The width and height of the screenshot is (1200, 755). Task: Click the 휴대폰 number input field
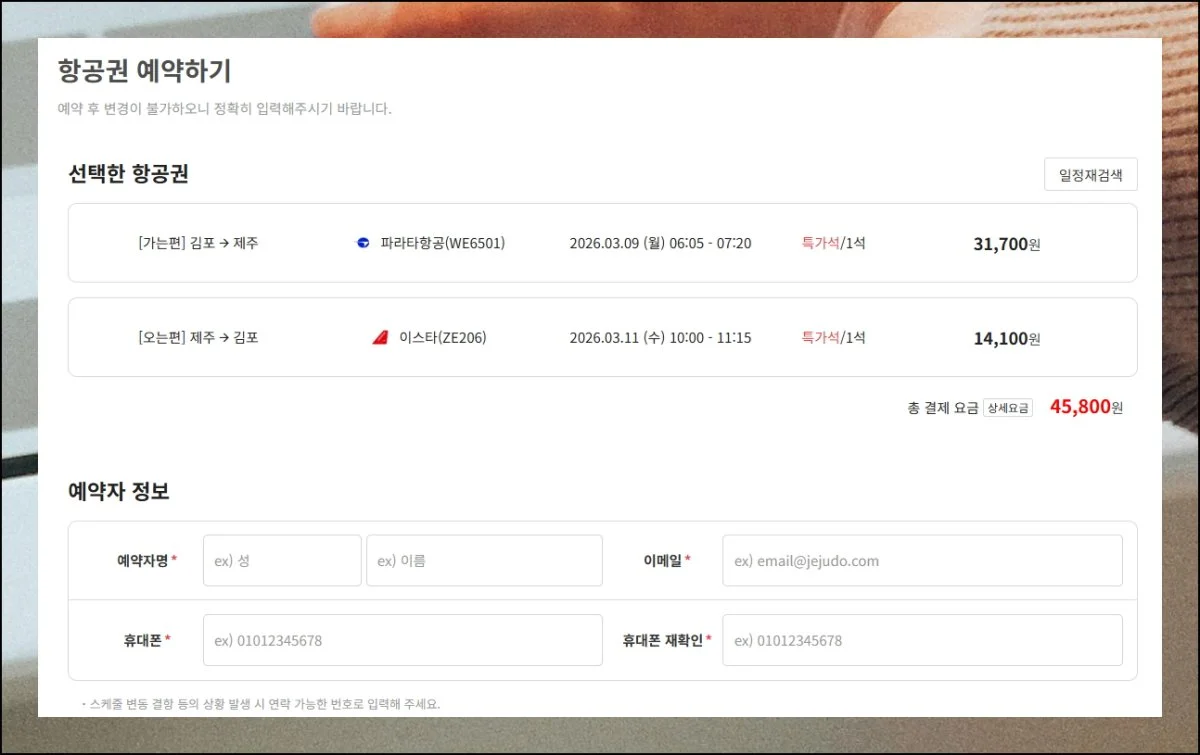pos(402,640)
